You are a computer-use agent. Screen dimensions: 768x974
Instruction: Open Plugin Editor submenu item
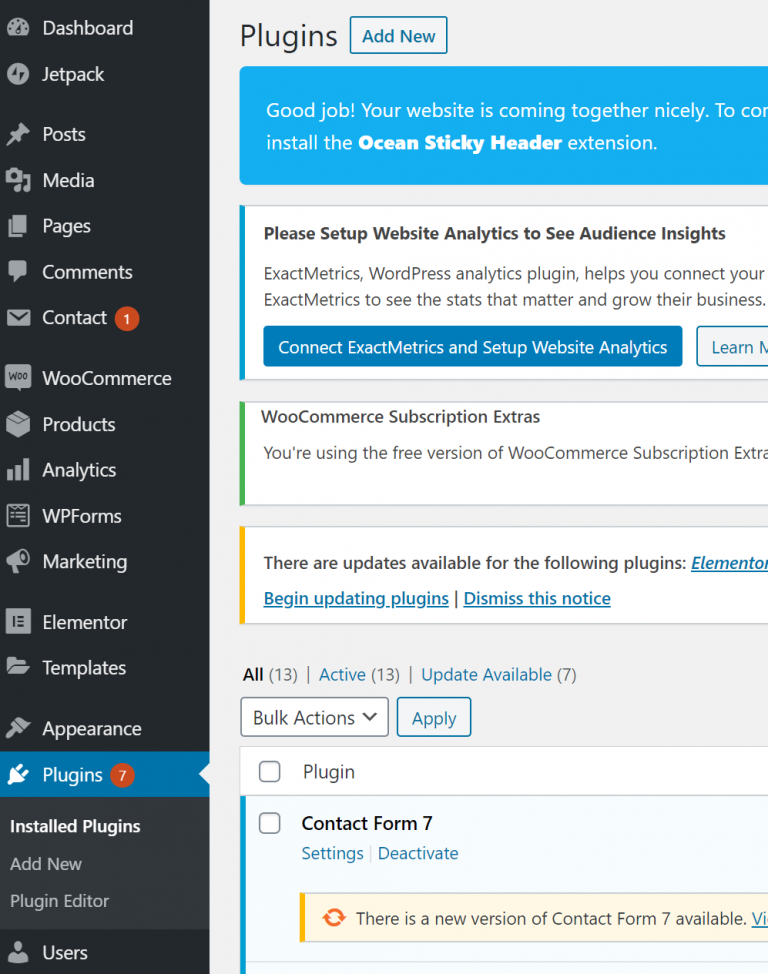pyautogui.click(x=59, y=901)
